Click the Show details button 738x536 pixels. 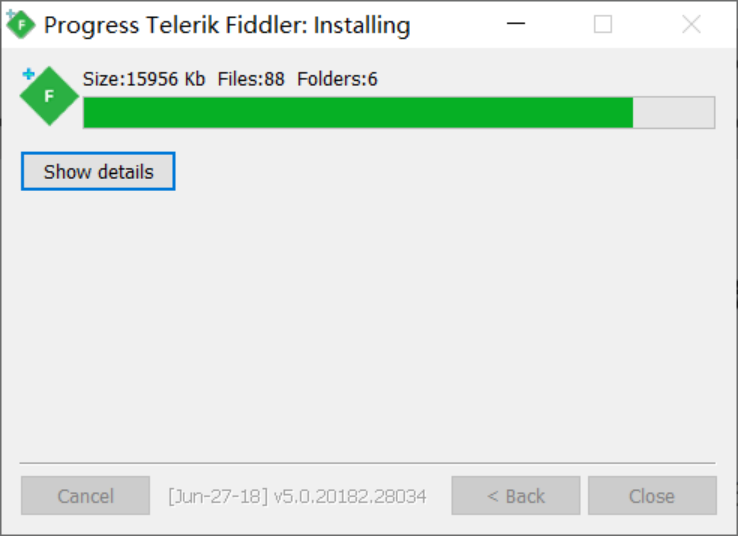98,171
